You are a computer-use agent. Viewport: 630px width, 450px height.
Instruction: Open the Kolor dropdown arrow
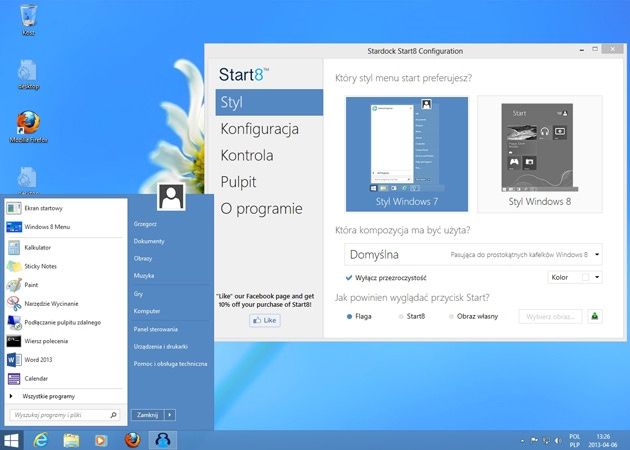click(x=597, y=277)
